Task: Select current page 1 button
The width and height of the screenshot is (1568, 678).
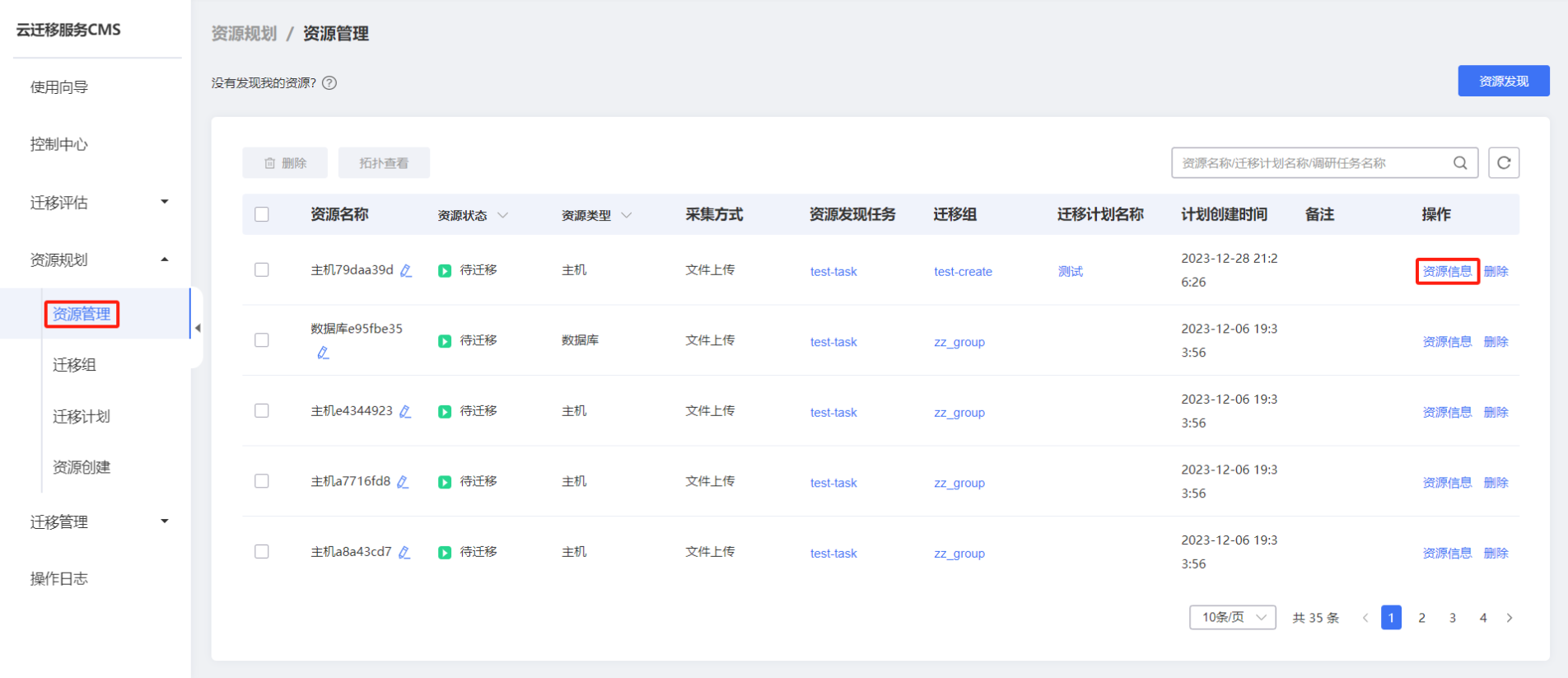Action: click(x=1391, y=617)
